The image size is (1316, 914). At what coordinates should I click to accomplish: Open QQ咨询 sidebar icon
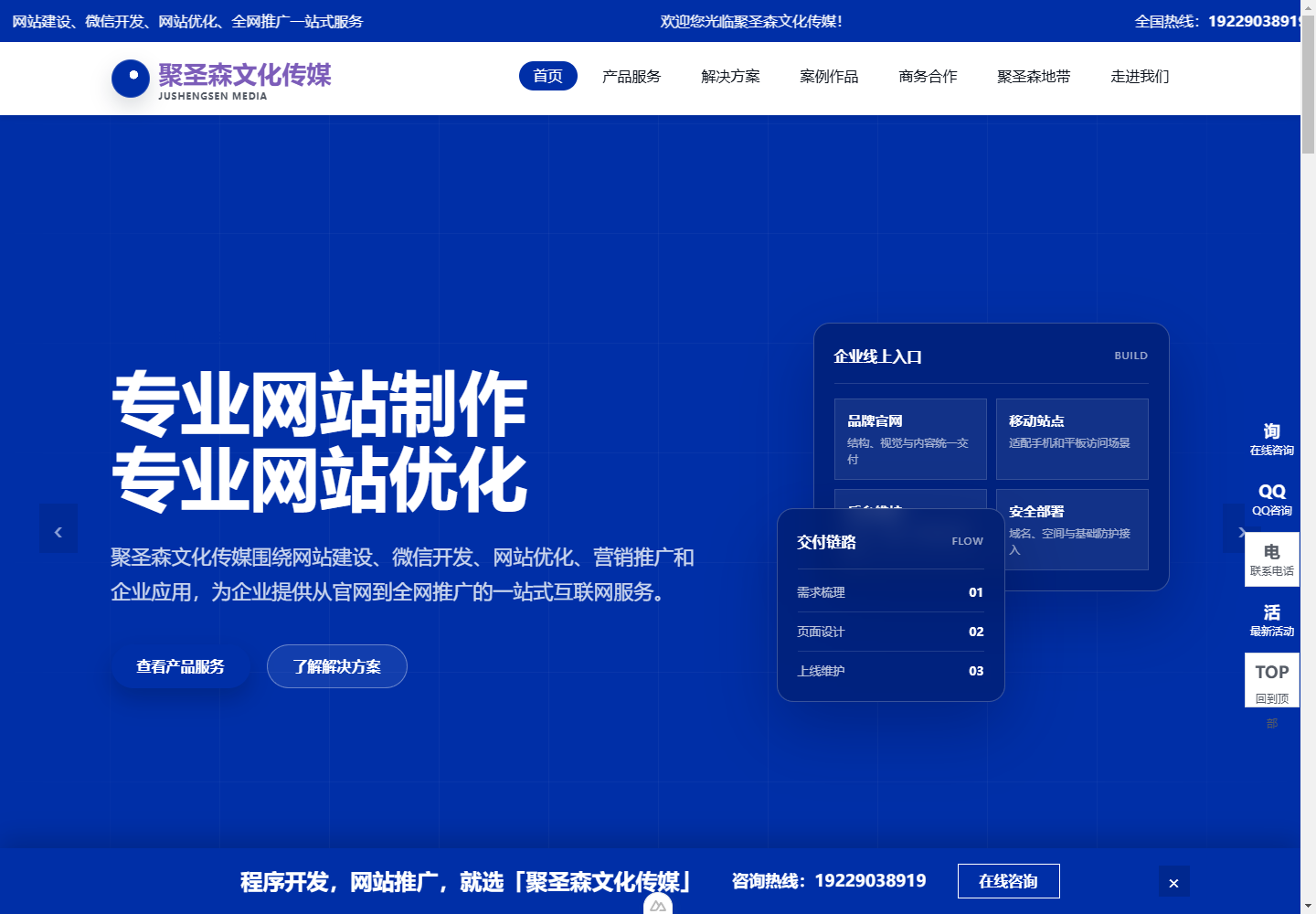[x=1272, y=499]
